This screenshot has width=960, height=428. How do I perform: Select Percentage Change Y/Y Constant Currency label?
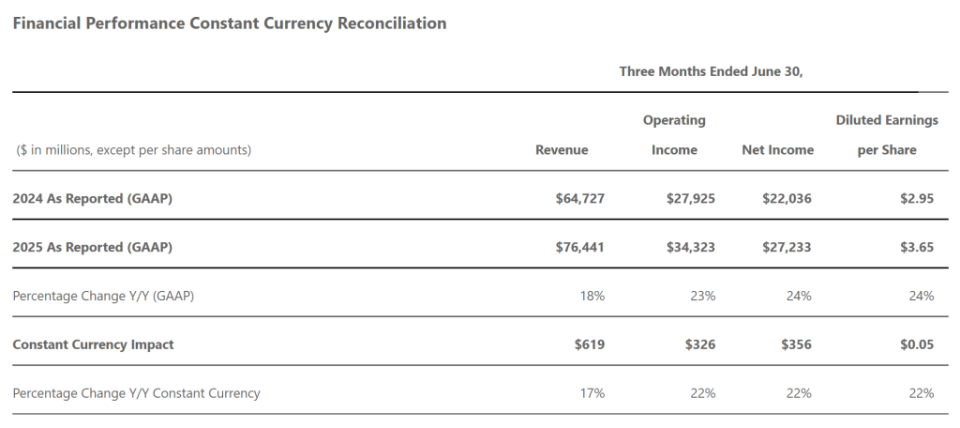(x=136, y=393)
